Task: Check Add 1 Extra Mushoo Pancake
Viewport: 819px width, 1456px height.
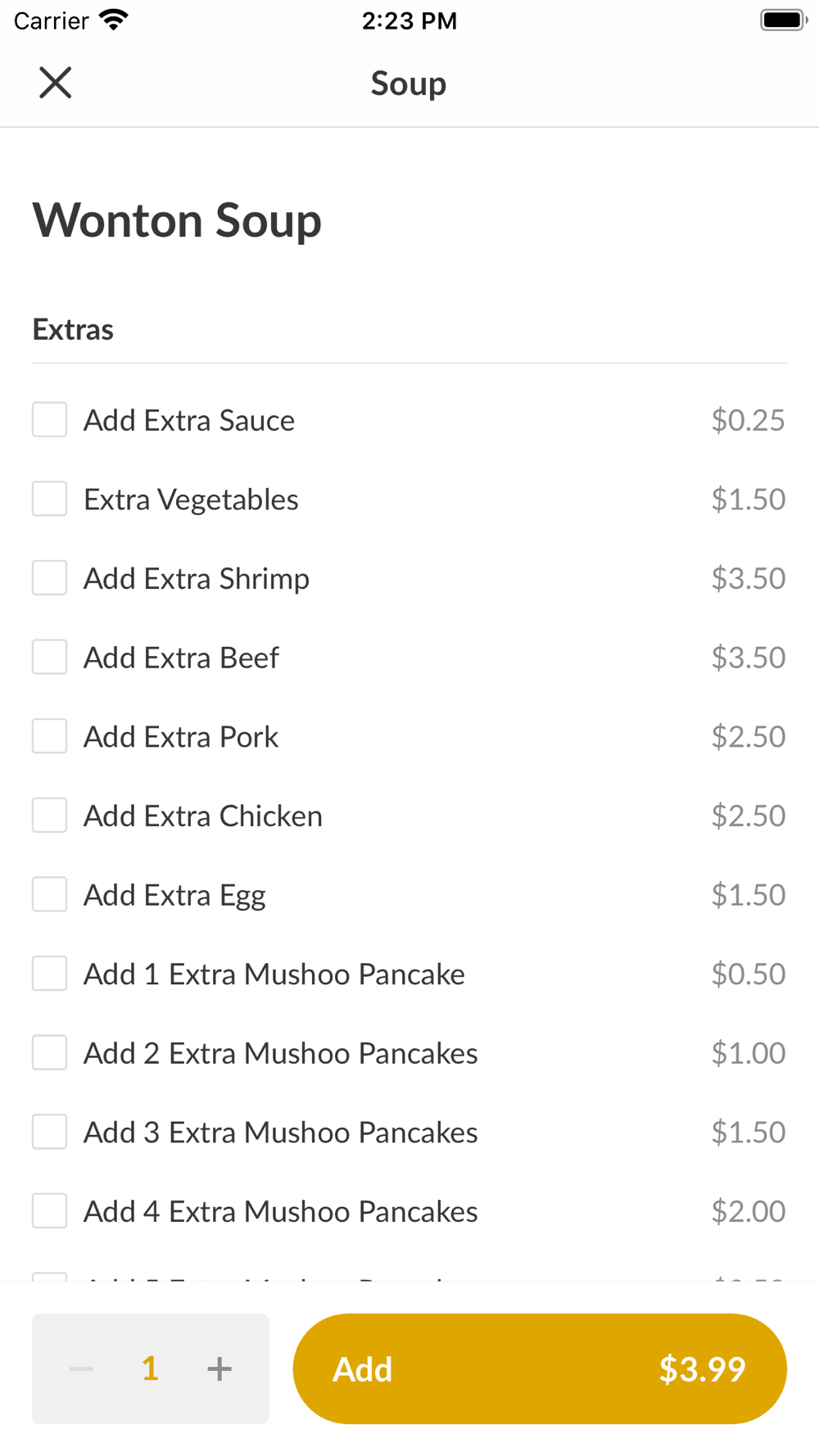Action: 50,974
